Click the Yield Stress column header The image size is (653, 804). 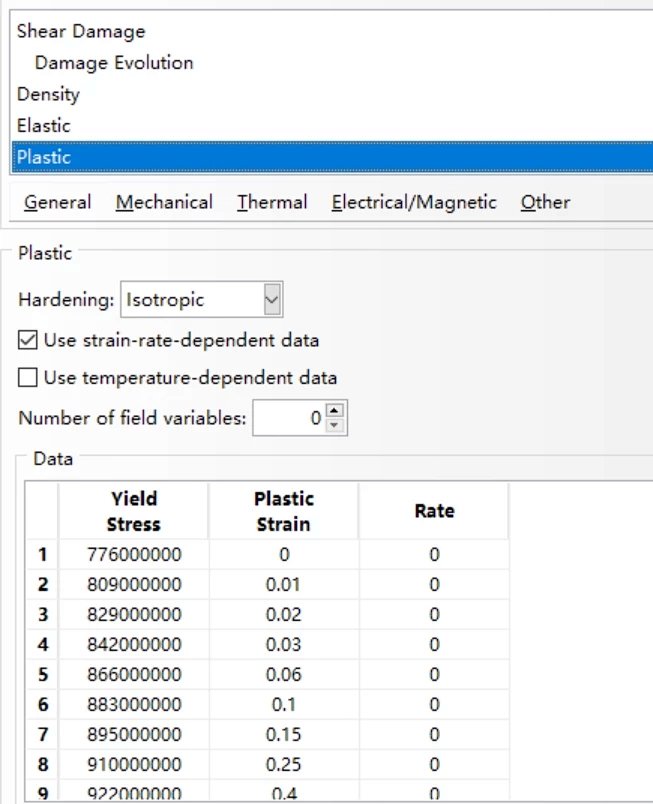coord(134,511)
